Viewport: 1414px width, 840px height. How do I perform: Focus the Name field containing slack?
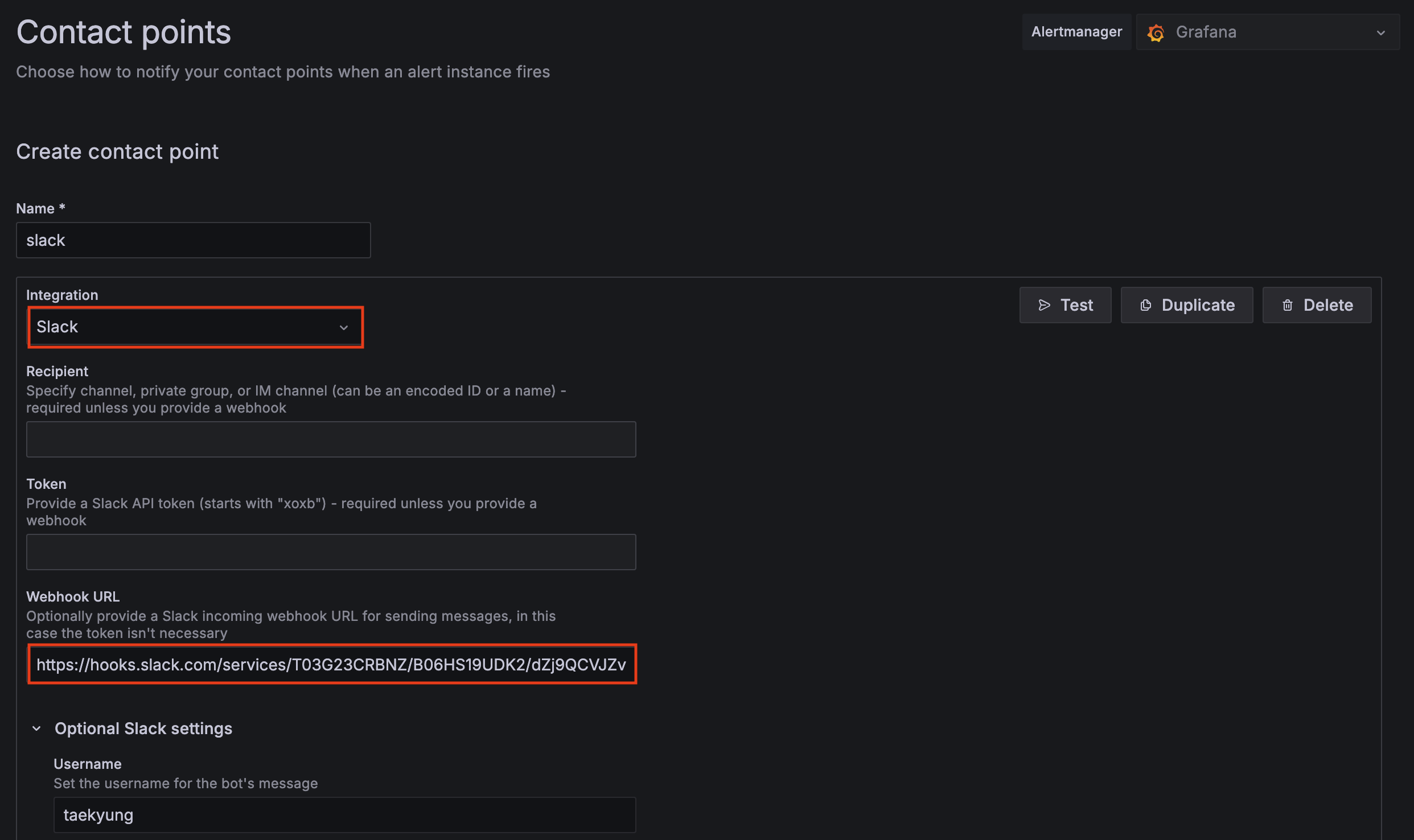pos(193,240)
